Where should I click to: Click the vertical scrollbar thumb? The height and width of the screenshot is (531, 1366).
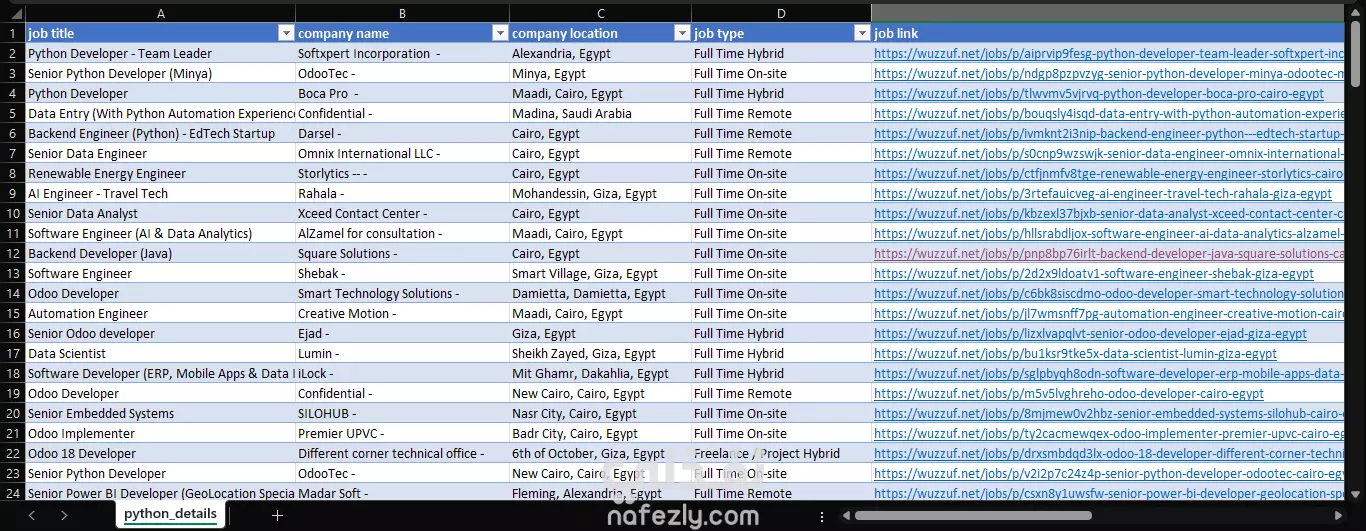coord(1356,53)
